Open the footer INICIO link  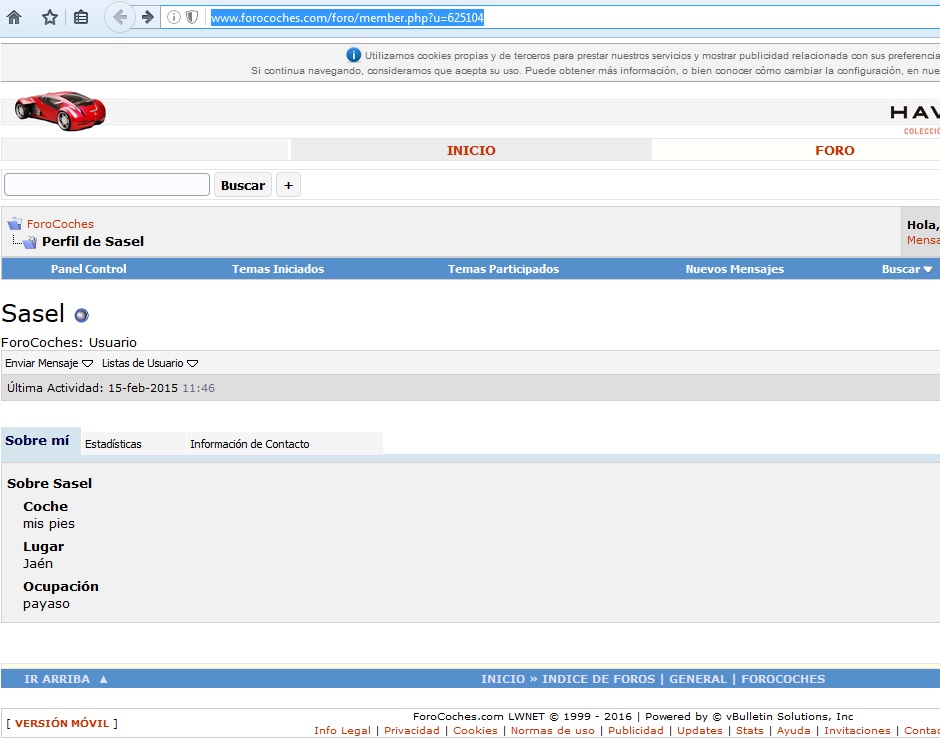tap(502, 679)
